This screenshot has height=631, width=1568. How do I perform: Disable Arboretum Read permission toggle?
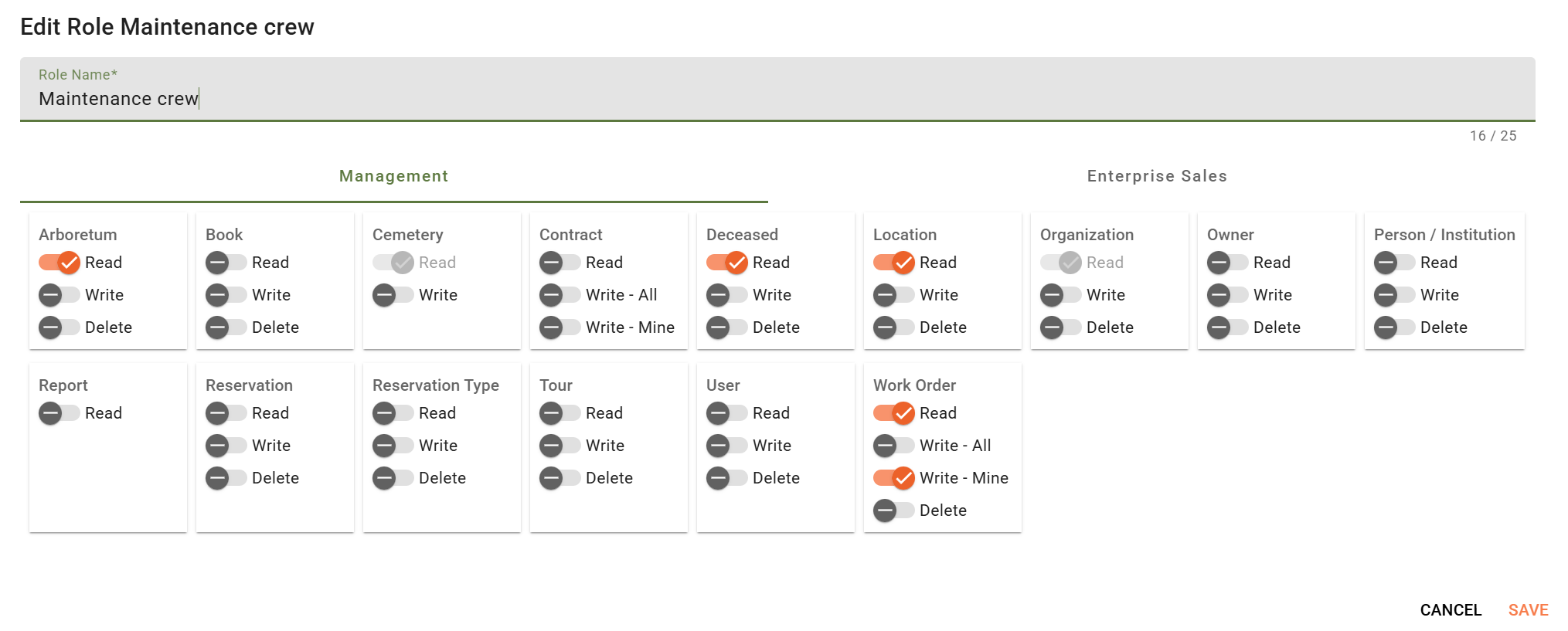point(60,263)
